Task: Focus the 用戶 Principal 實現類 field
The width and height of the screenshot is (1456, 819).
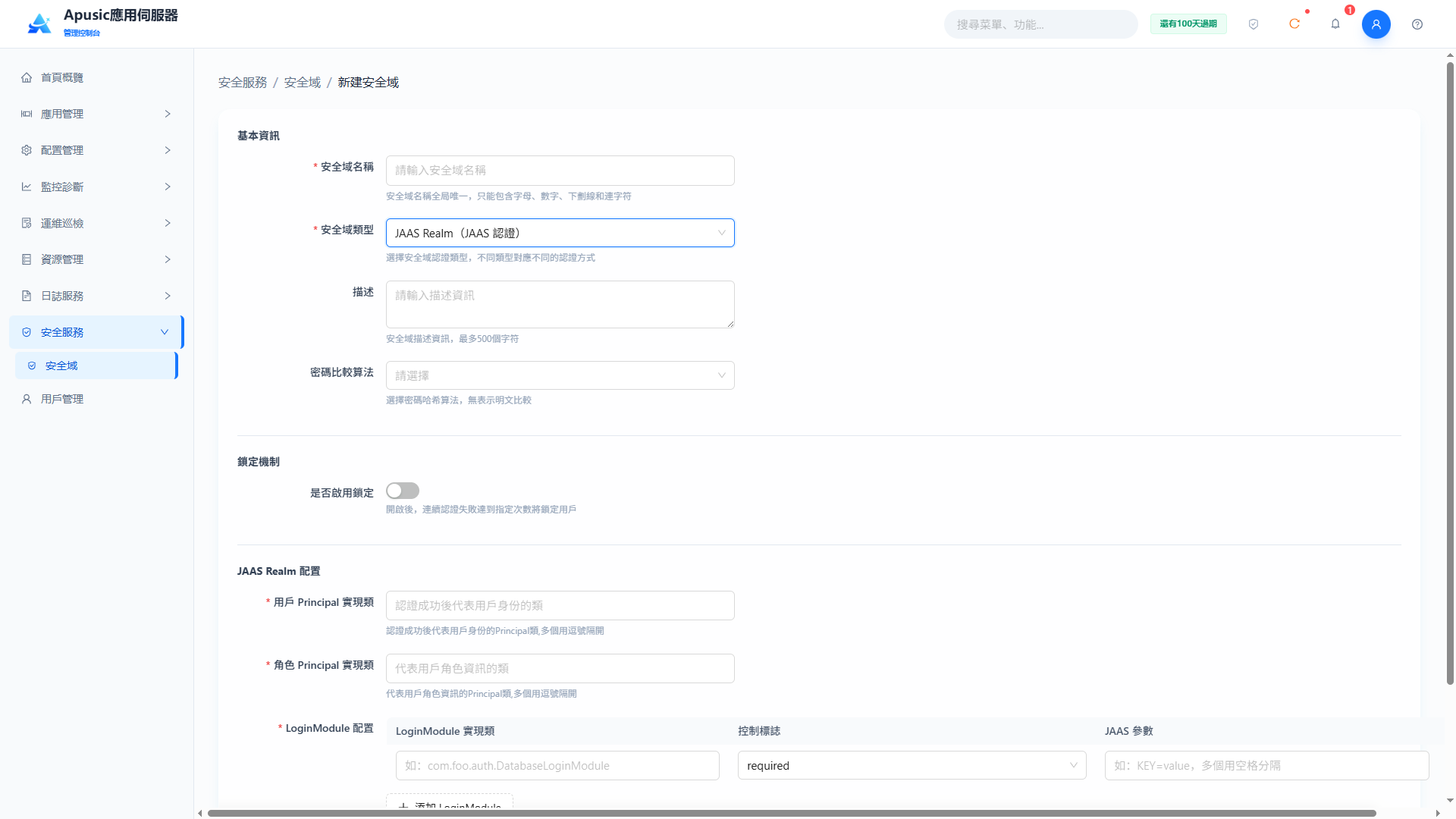Action: click(x=560, y=605)
